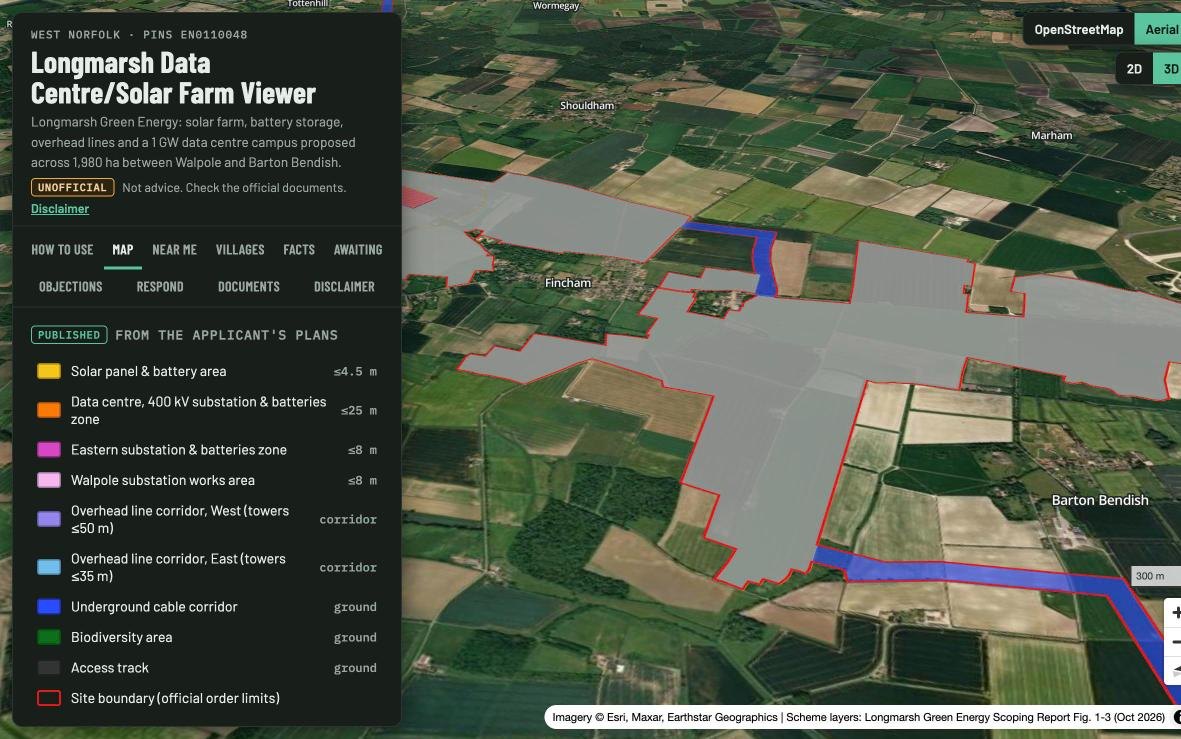1181x739 pixels.
Task: Switch to the NEAR ME tab
Action: 174,249
